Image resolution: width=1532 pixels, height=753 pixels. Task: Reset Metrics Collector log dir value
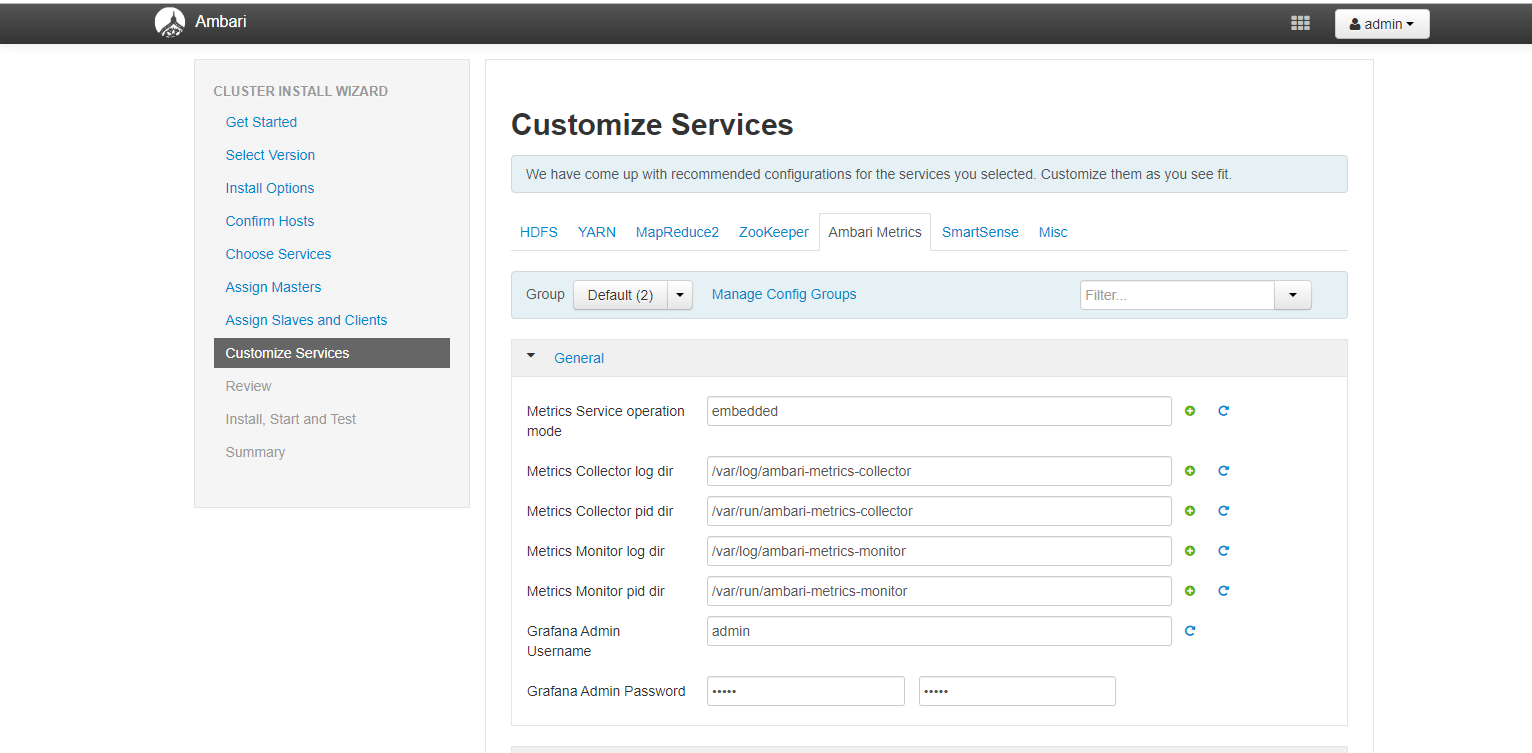tap(1223, 471)
